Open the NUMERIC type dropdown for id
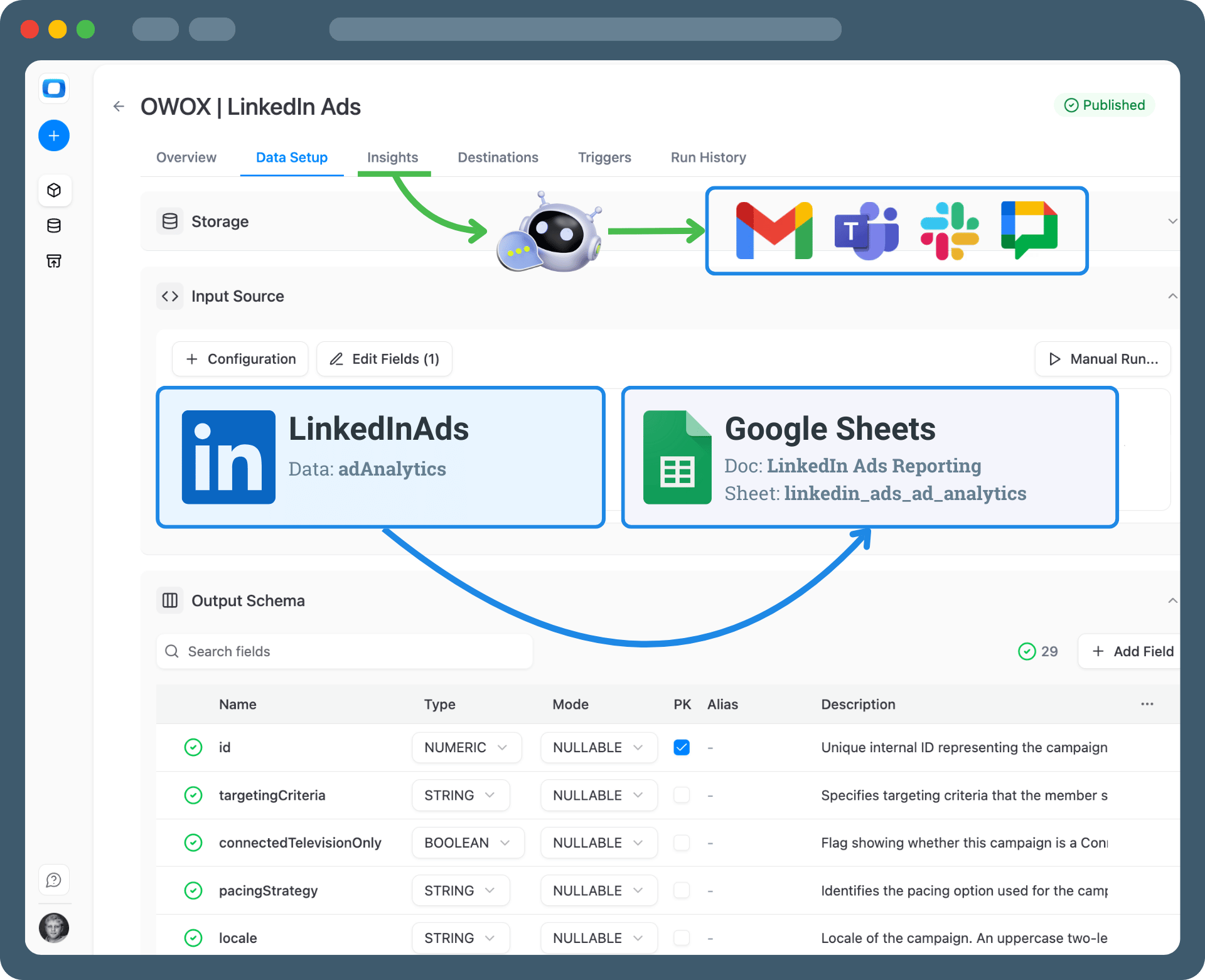The image size is (1205, 980). [x=466, y=747]
